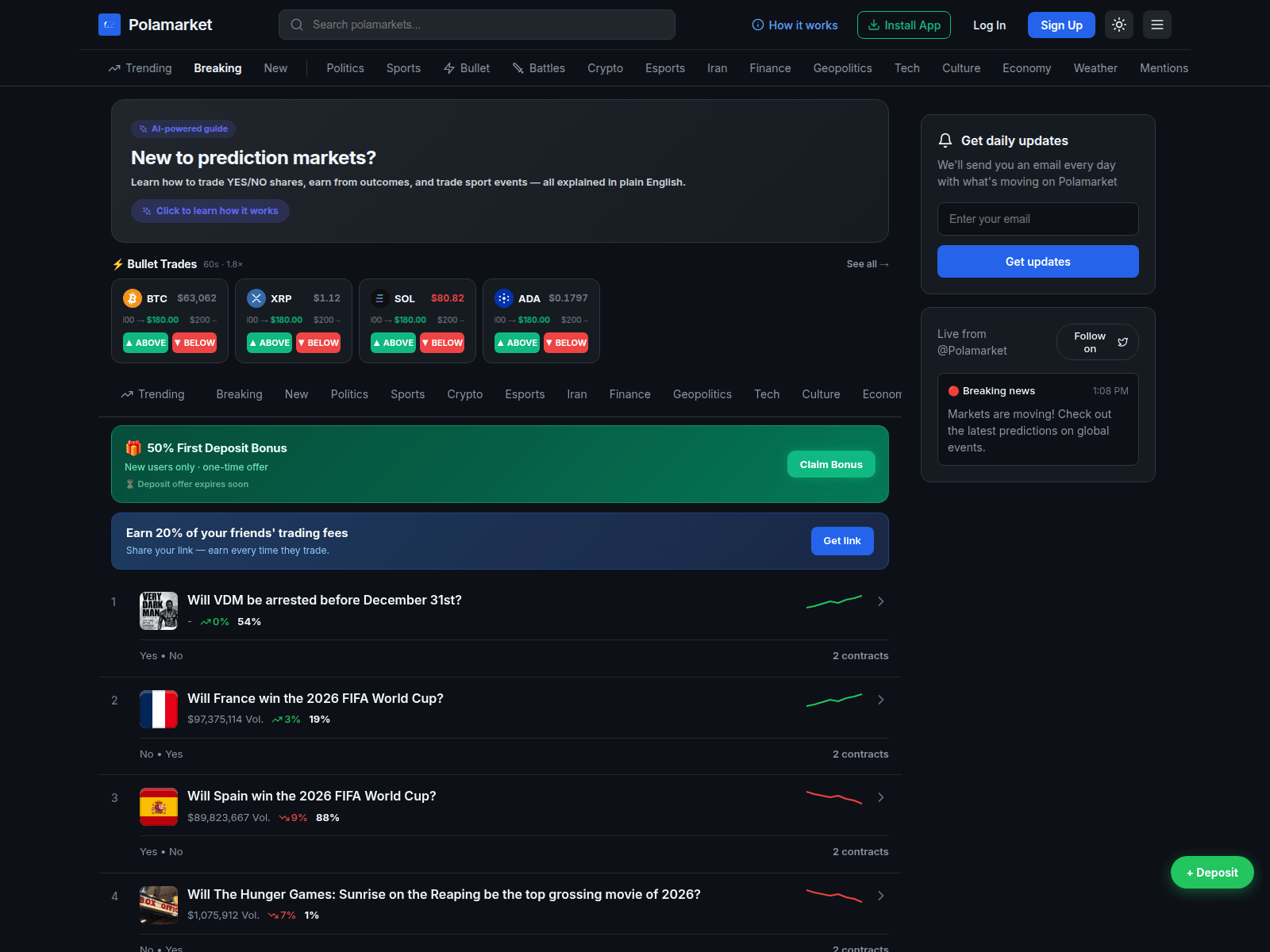Click the Bitcoin BTC coin icon
1270x952 pixels.
pos(133,298)
